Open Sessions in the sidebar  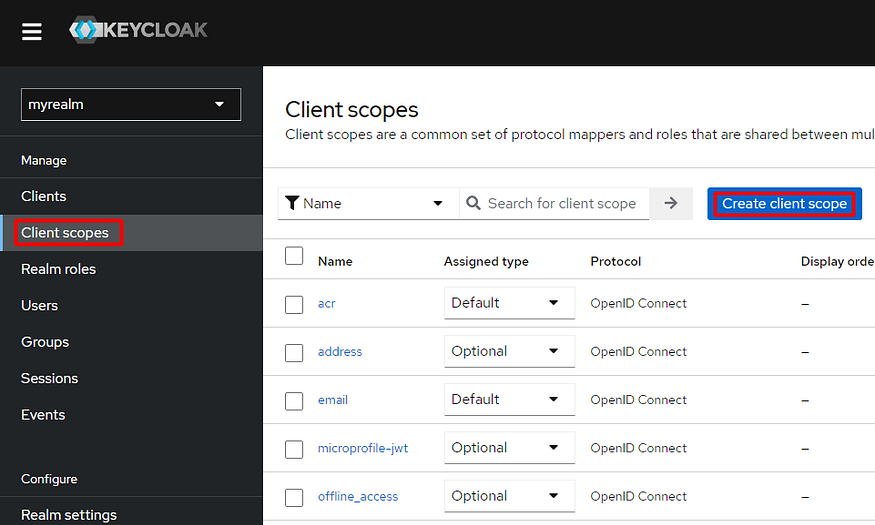(131, 378)
